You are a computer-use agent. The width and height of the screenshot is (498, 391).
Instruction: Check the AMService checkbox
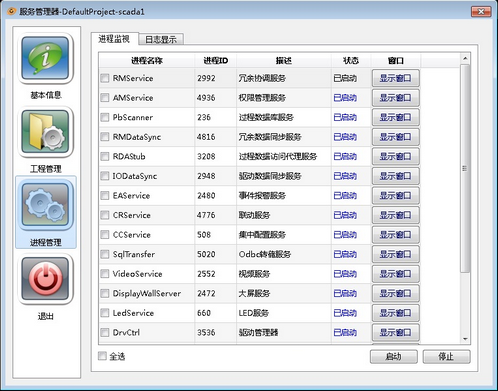[105, 98]
